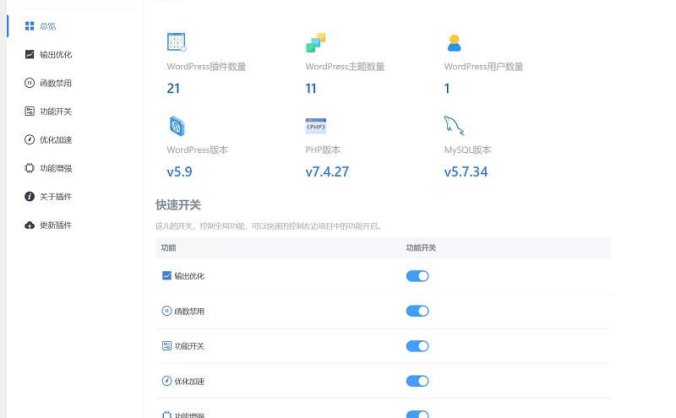The height and width of the screenshot is (418, 676).
Task: Click the 功能开关 row label in table
Action: pos(189,346)
